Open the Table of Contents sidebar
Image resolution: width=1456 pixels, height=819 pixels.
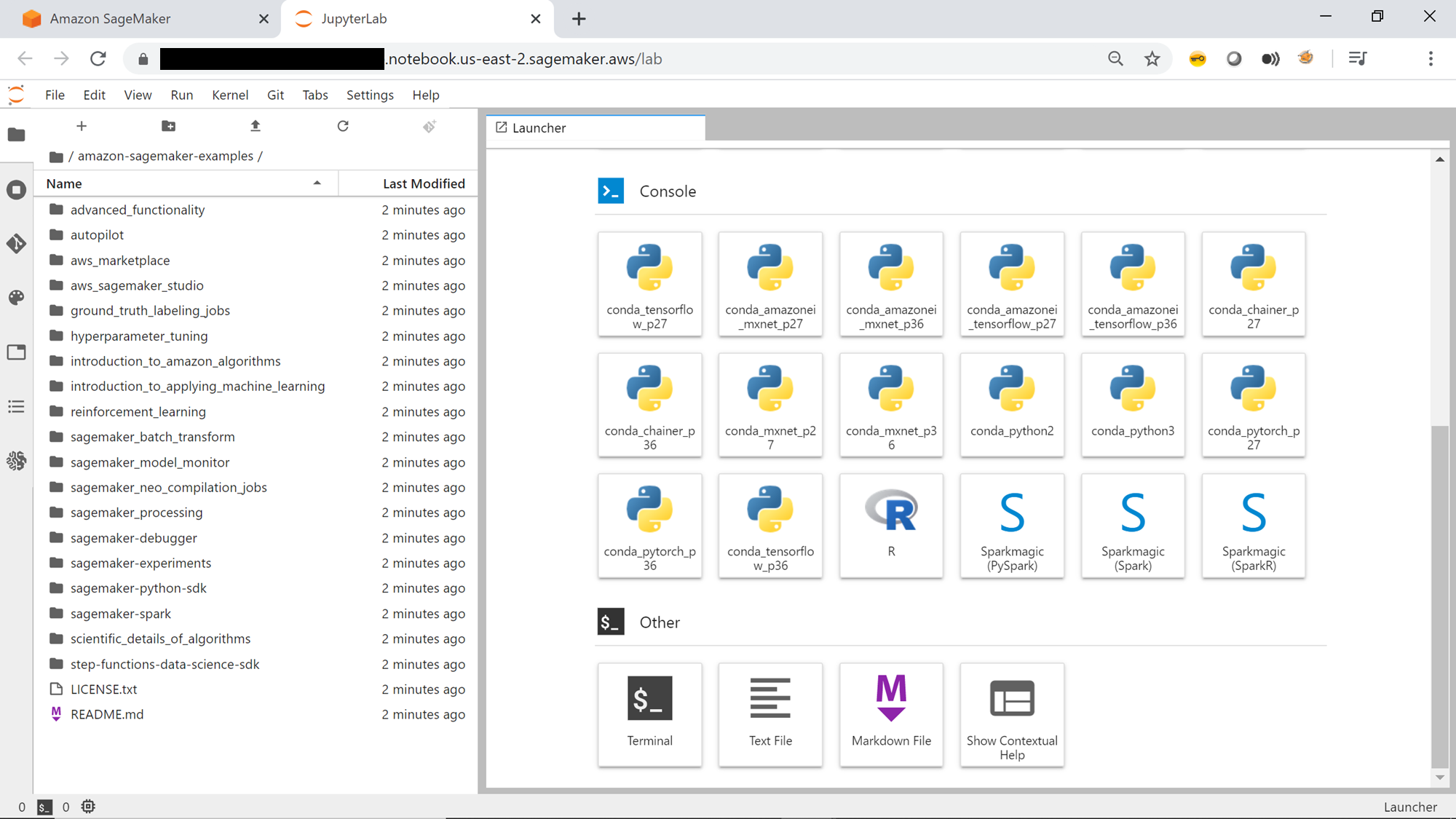tap(16, 406)
